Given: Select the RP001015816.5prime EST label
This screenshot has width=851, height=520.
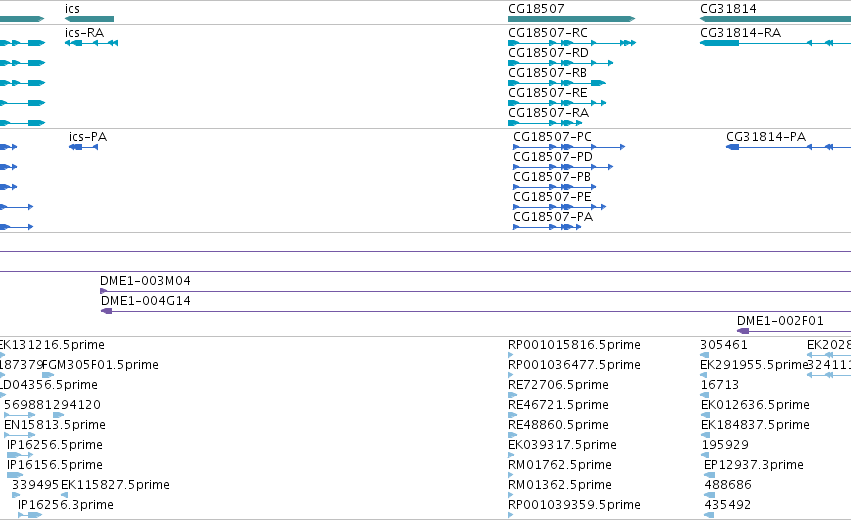Looking at the screenshot, I should coord(574,345).
